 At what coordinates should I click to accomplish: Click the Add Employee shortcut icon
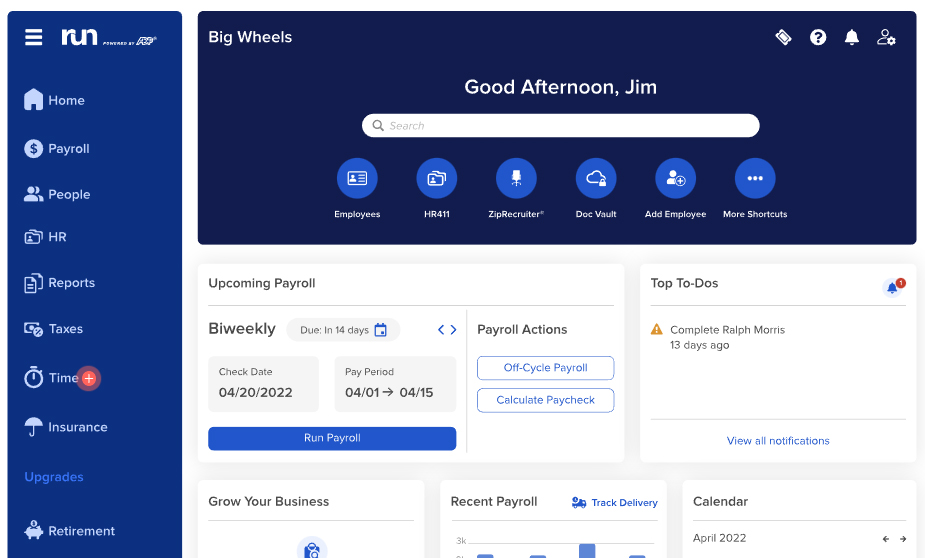tap(675, 179)
